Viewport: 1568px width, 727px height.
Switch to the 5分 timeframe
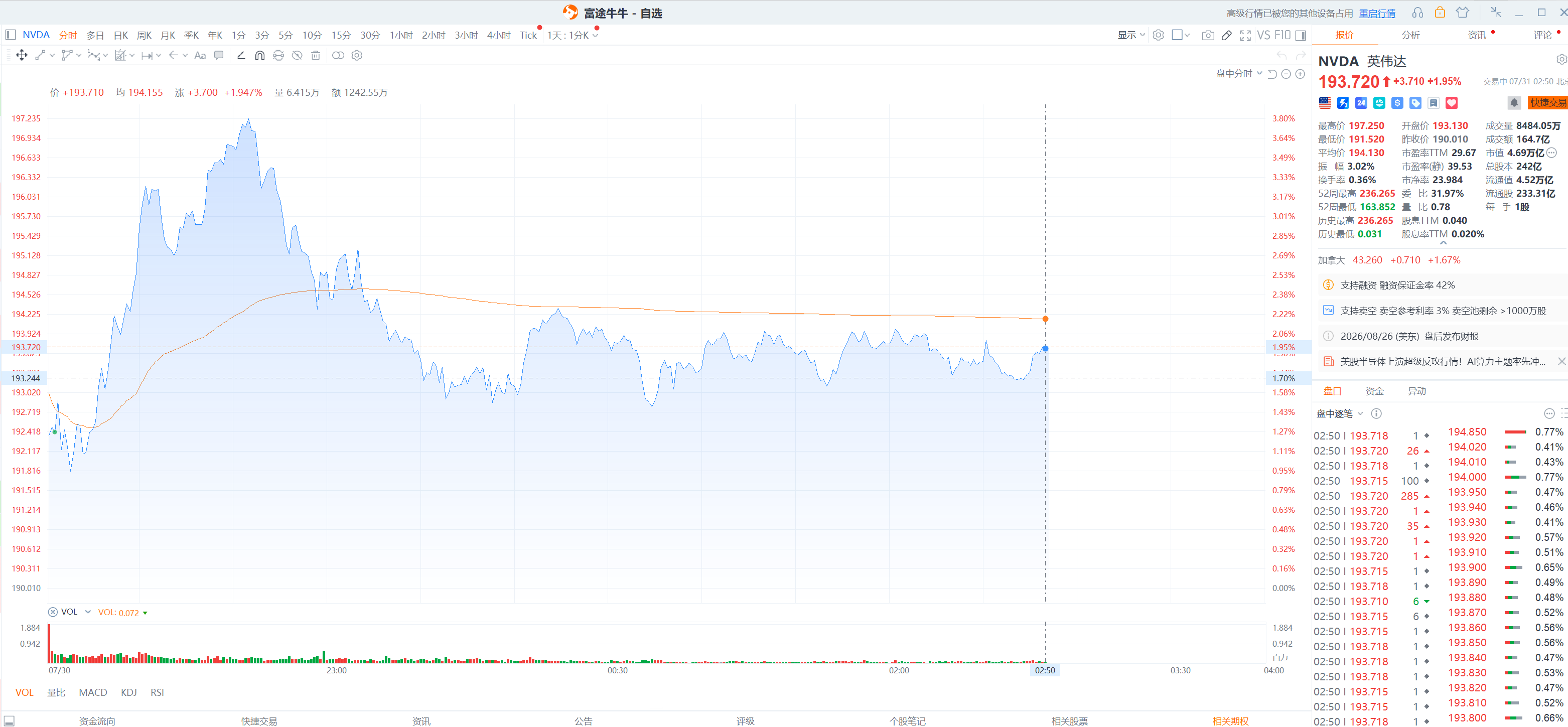pyautogui.click(x=286, y=35)
